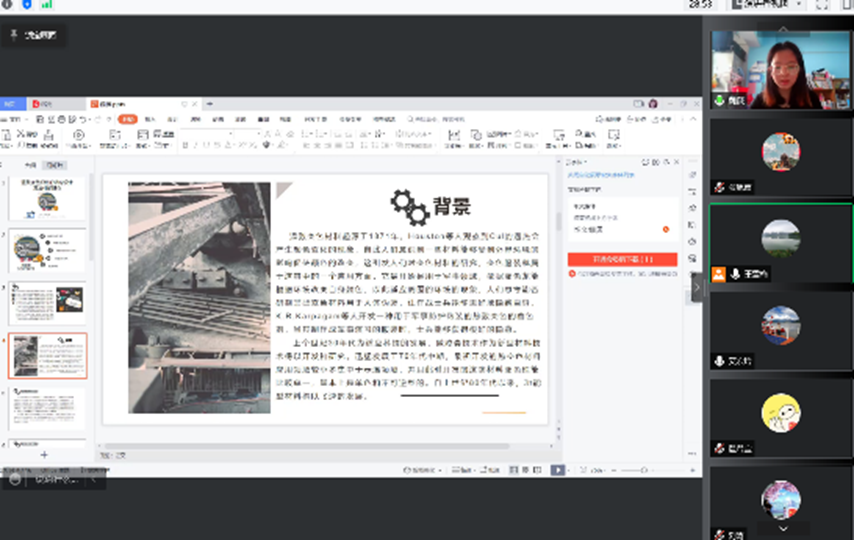Click the network signal icon in meeting top bar

pyautogui.click(x=46, y=5)
